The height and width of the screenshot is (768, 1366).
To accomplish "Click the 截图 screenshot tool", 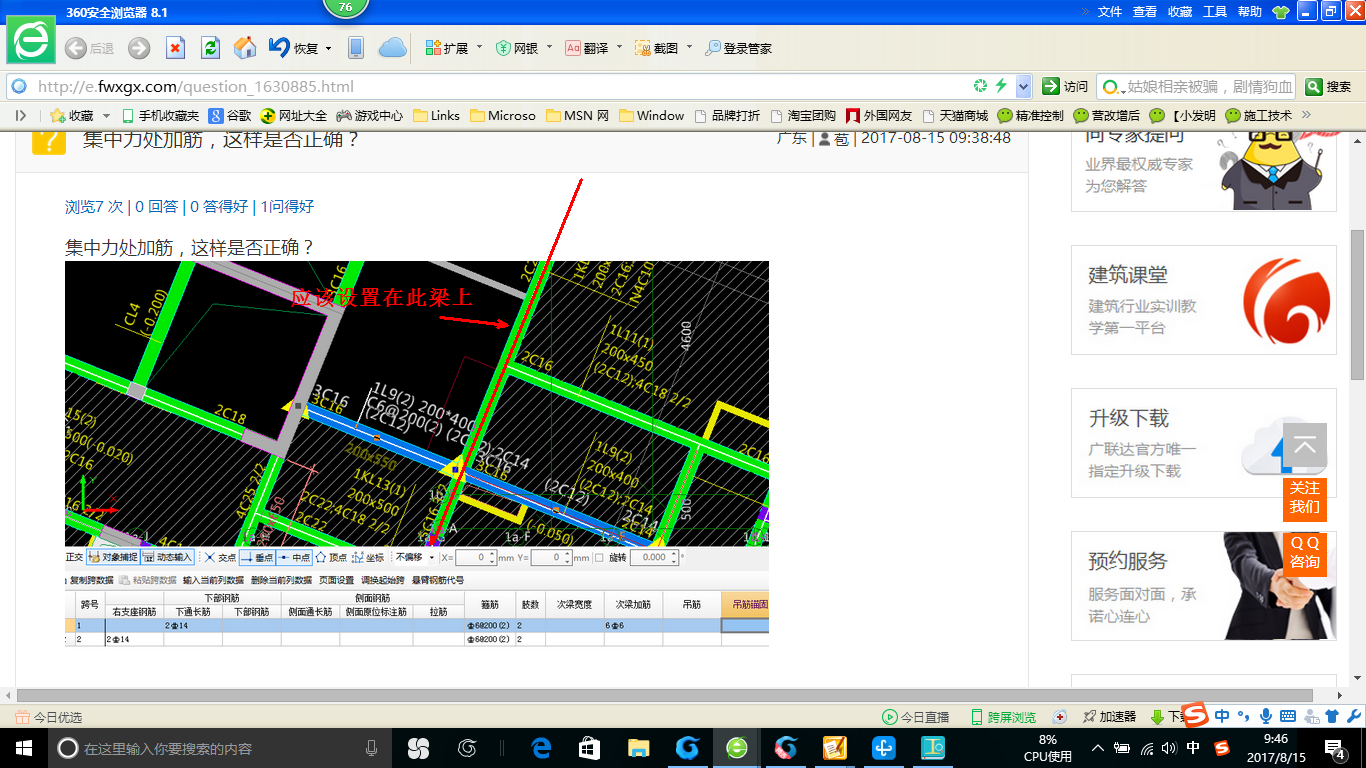I will pyautogui.click(x=657, y=48).
